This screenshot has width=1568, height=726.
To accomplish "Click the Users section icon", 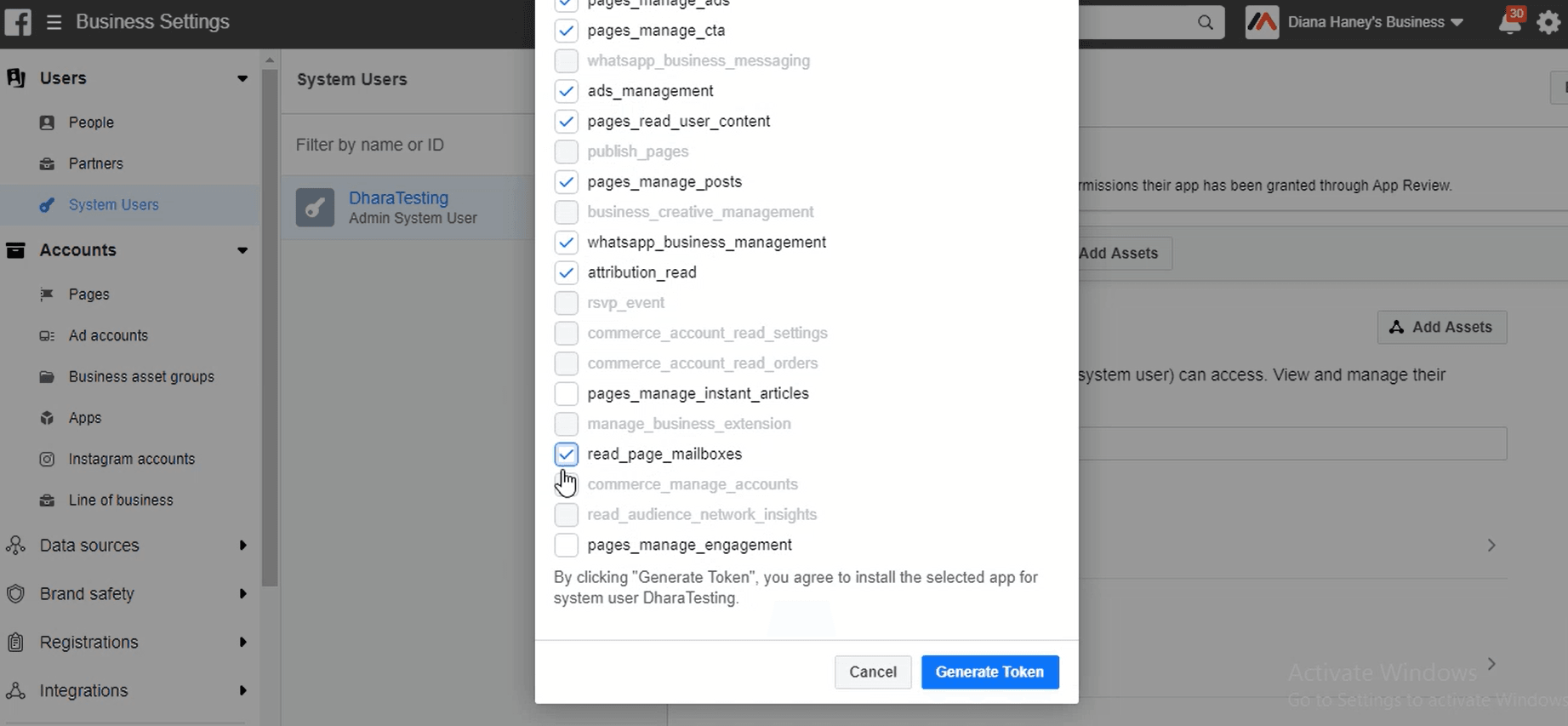I will (16, 78).
